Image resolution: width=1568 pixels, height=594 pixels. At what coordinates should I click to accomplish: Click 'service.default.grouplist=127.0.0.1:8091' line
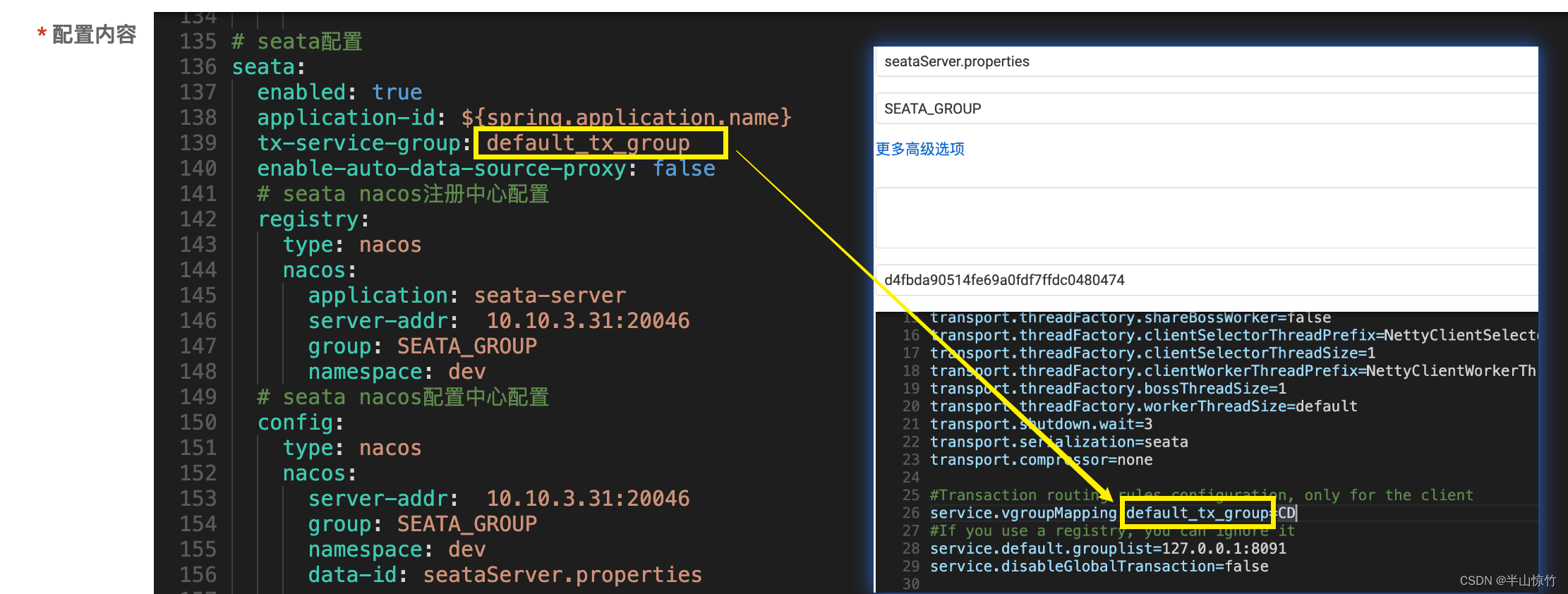pos(1108,548)
